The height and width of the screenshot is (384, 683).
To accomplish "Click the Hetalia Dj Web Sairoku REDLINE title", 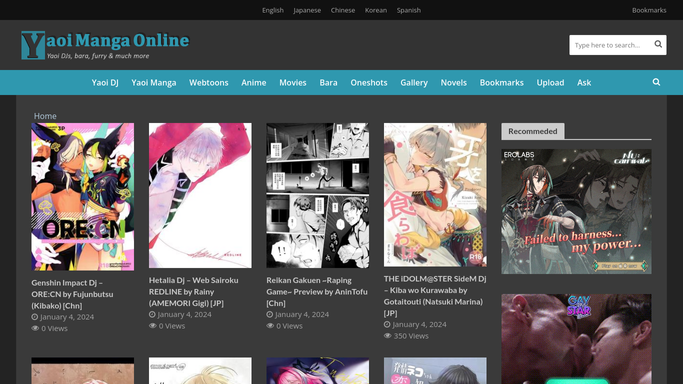I will 193,291.
